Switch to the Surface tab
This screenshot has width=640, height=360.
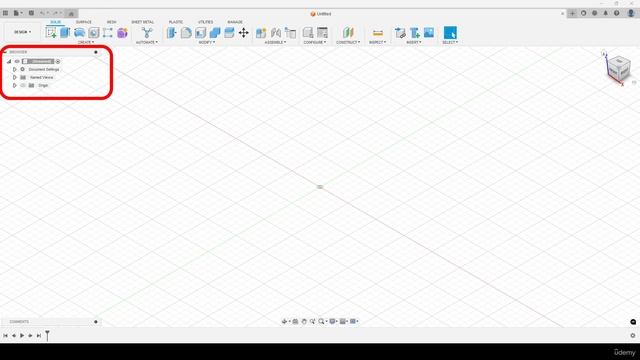point(84,22)
